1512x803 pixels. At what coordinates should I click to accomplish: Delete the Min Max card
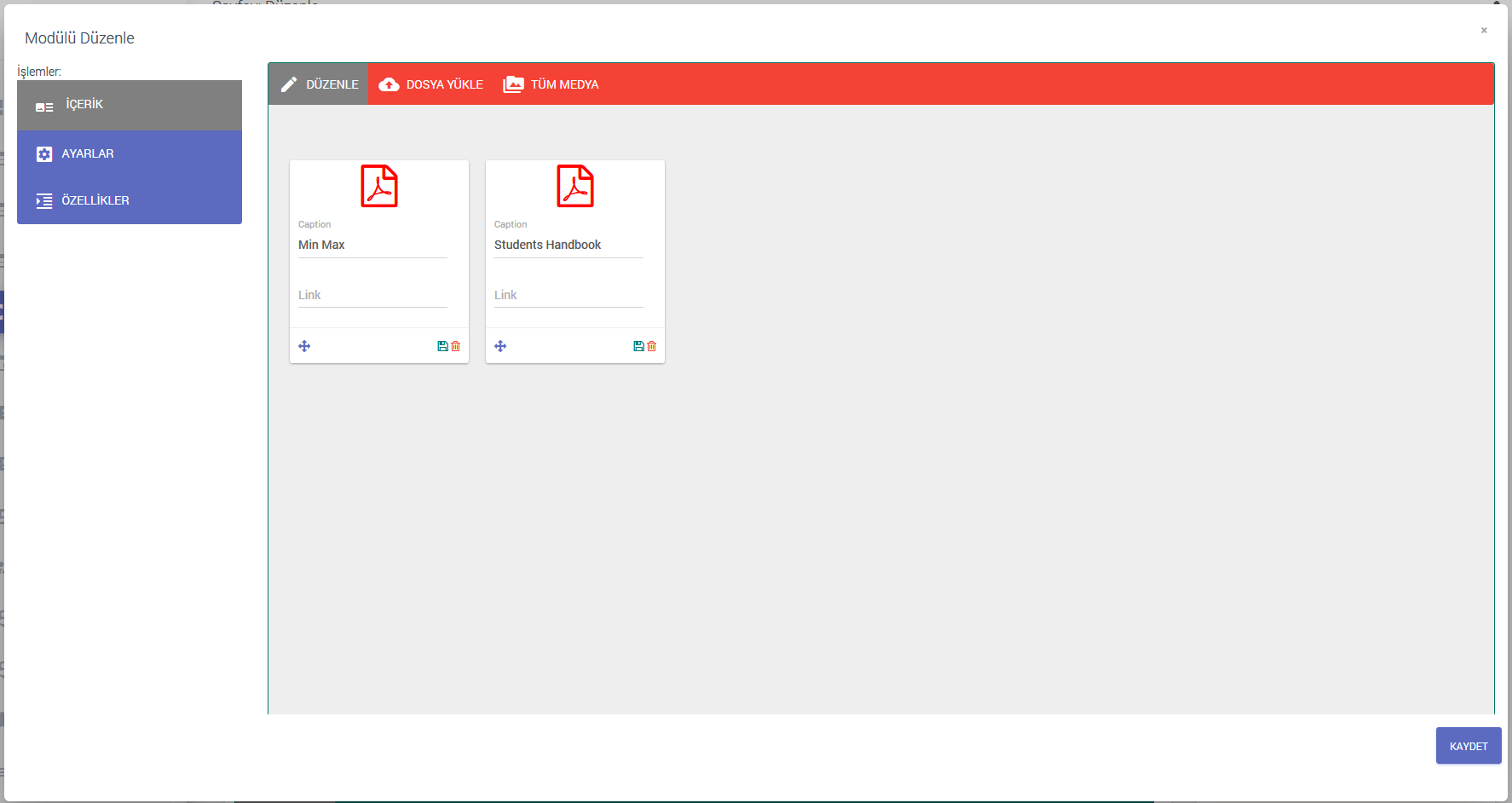point(456,346)
